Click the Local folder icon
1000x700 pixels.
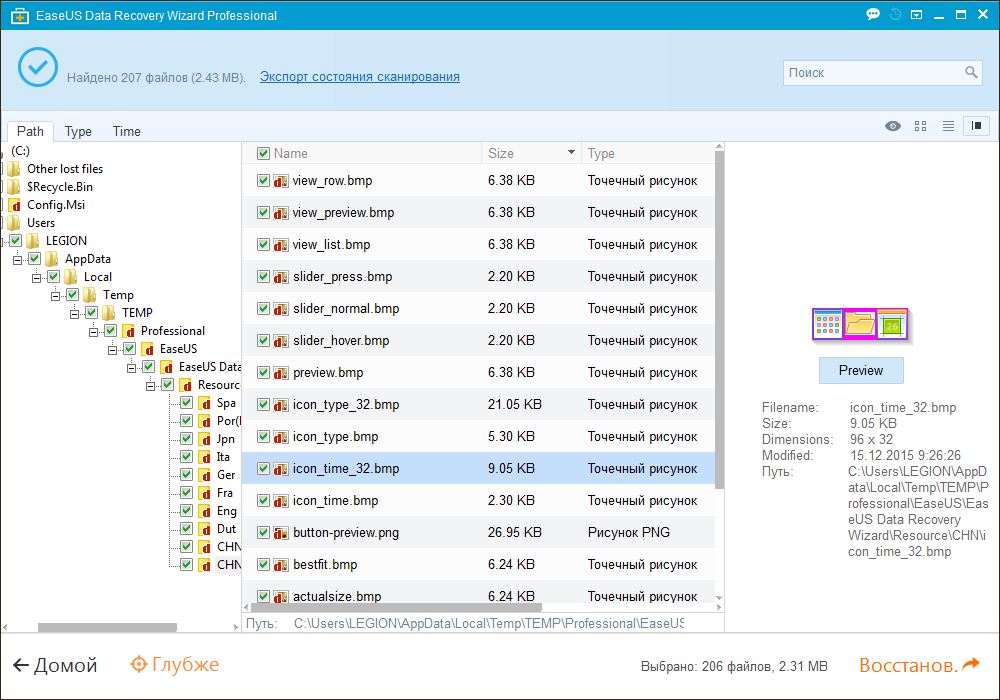[71, 277]
